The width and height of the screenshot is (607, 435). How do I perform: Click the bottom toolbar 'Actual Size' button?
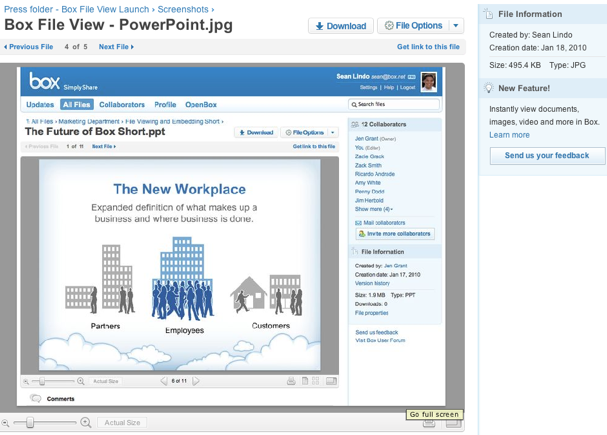122,423
